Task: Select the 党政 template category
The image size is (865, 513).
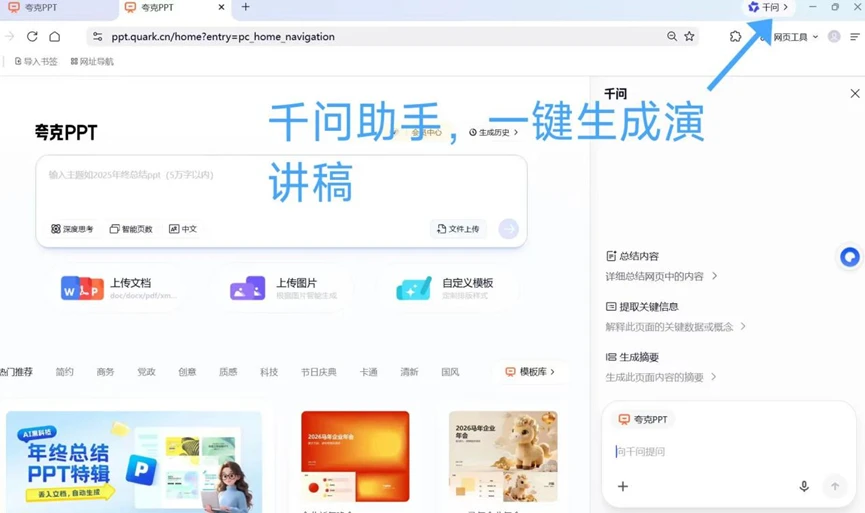Action: 146,372
